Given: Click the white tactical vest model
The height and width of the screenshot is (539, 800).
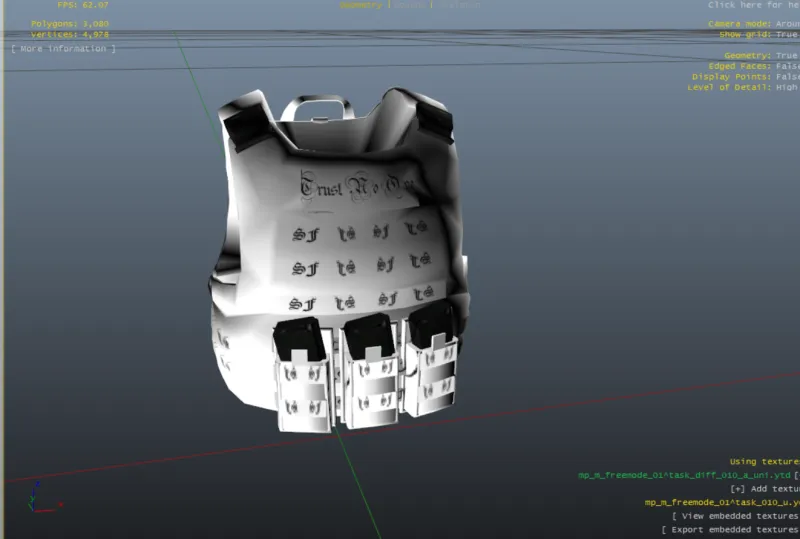Looking at the screenshot, I should click(339, 260).
